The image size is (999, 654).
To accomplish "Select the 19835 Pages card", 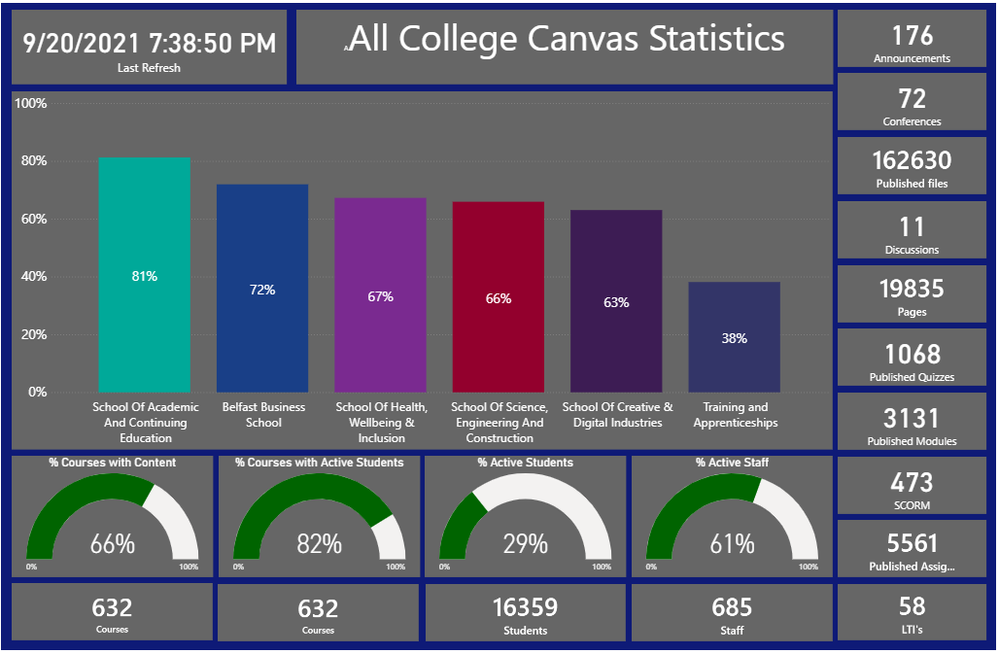I will point(911,295).
